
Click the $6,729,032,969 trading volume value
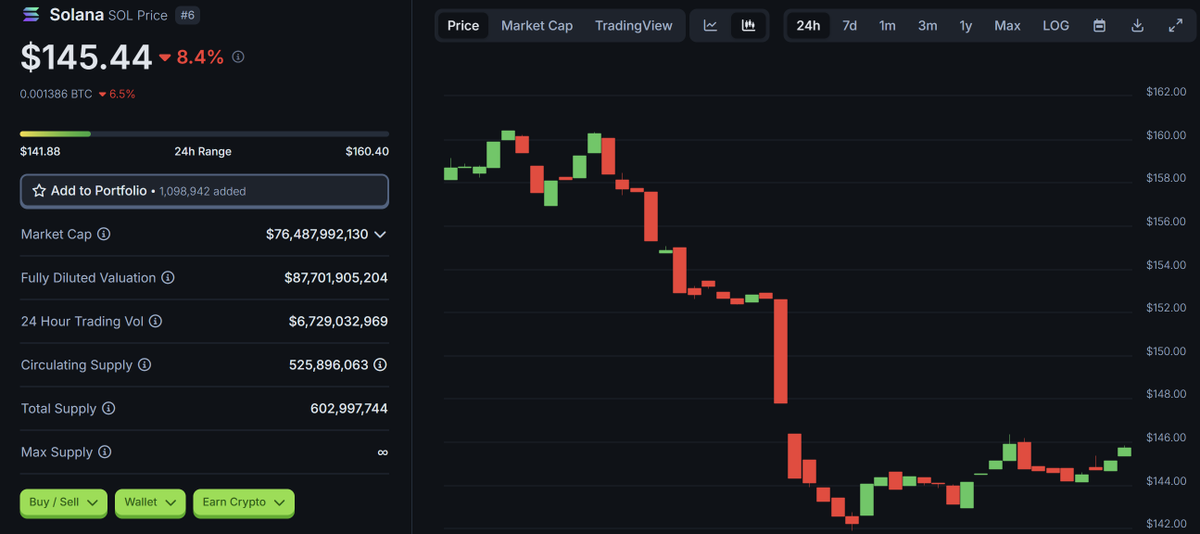click(338, 321)
